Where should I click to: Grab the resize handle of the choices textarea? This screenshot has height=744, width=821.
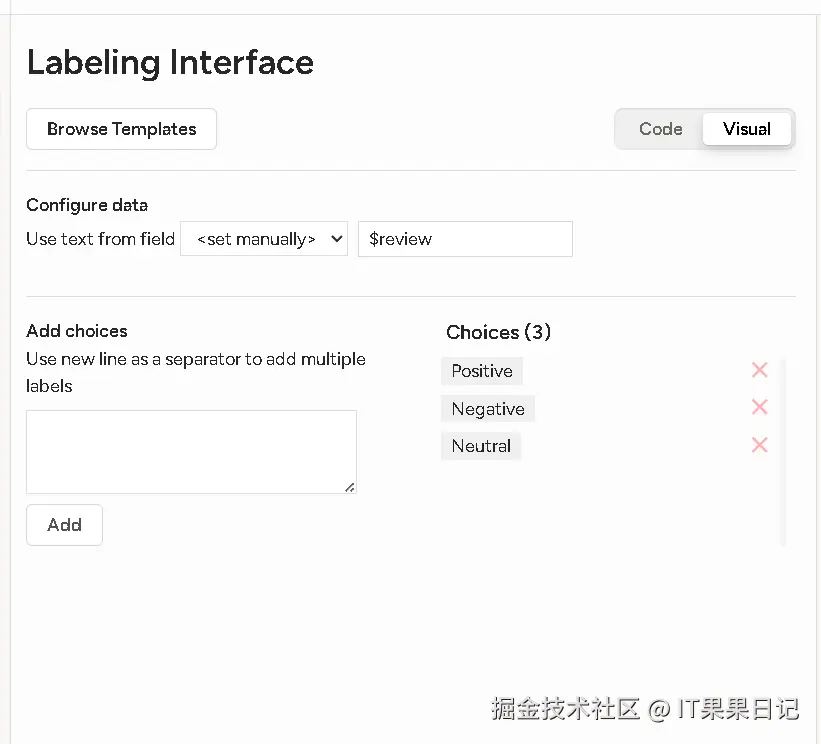tap(350, 487)
